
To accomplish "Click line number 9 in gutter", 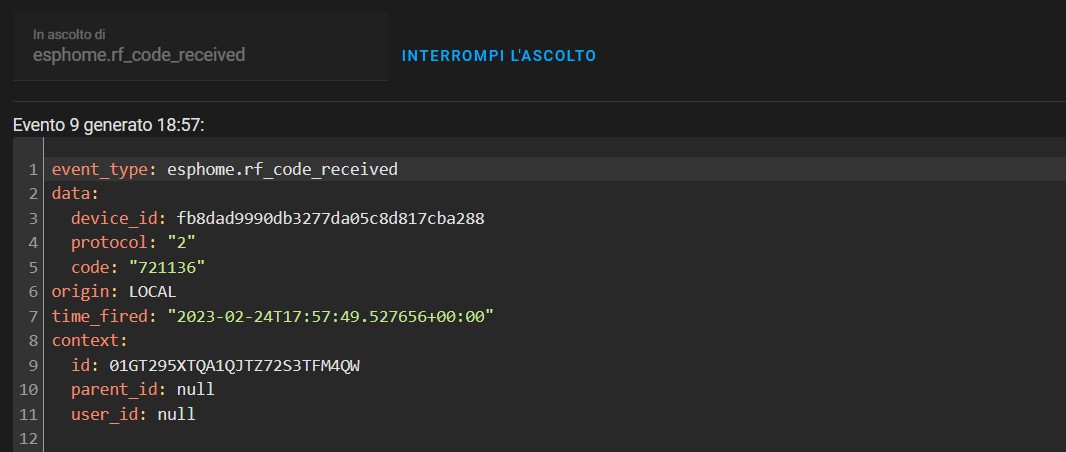I will click(x=33, y=366).
